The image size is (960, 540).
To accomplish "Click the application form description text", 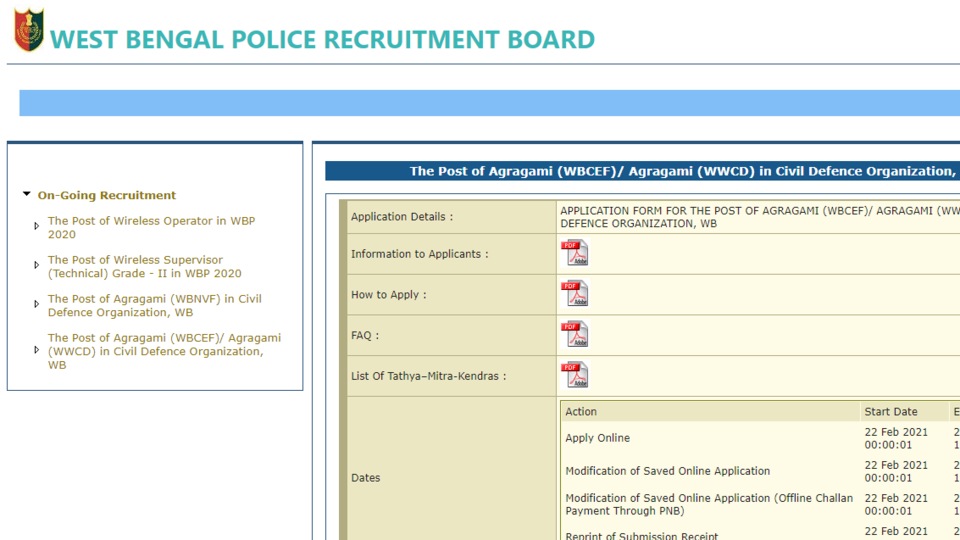I will 760,217.
